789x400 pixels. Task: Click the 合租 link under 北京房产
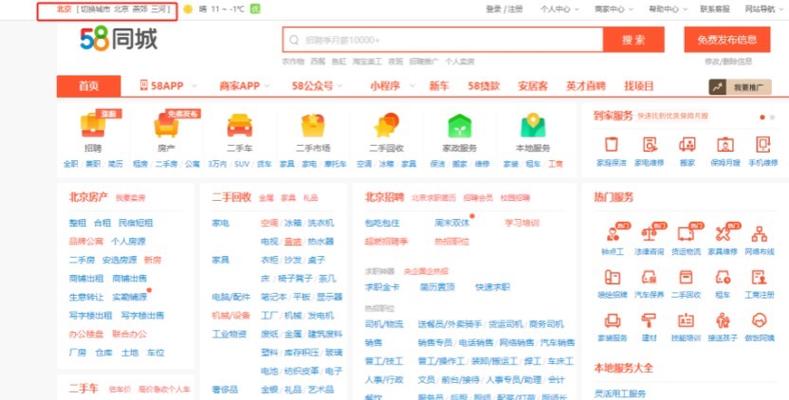point(102,223)
